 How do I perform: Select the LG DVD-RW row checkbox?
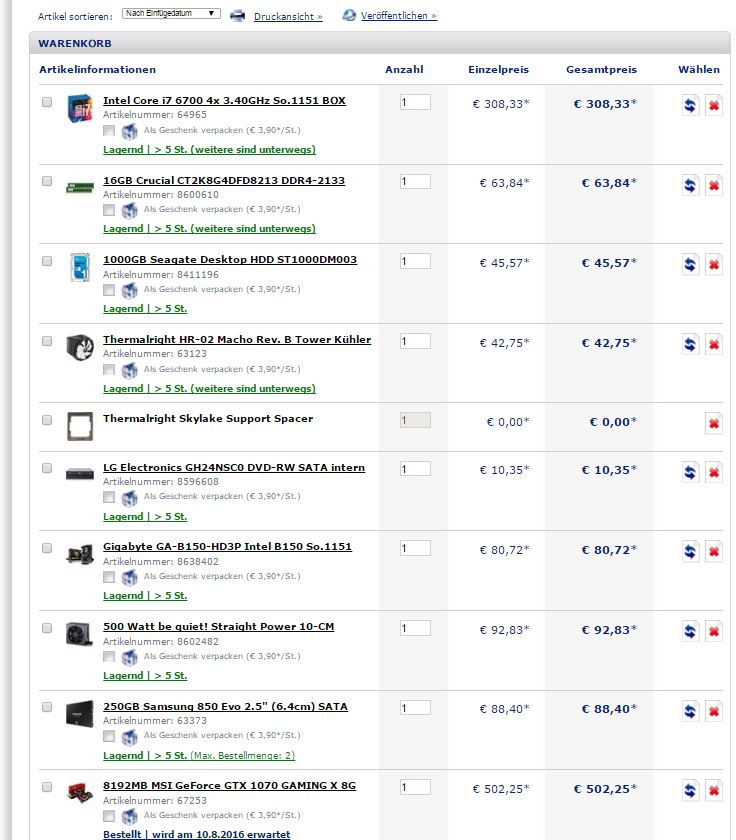tap(47, 468)
